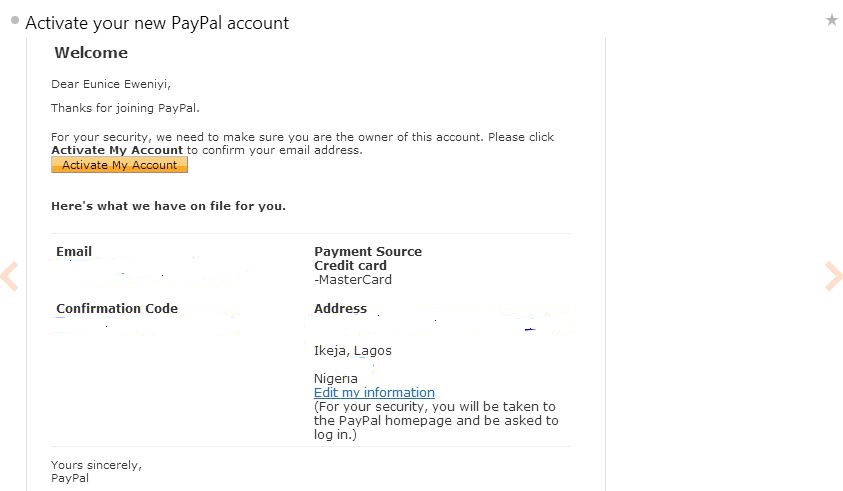Click "Here's what we have on file" heading
Screen dimensions: 843x491
tap(168, 206)
